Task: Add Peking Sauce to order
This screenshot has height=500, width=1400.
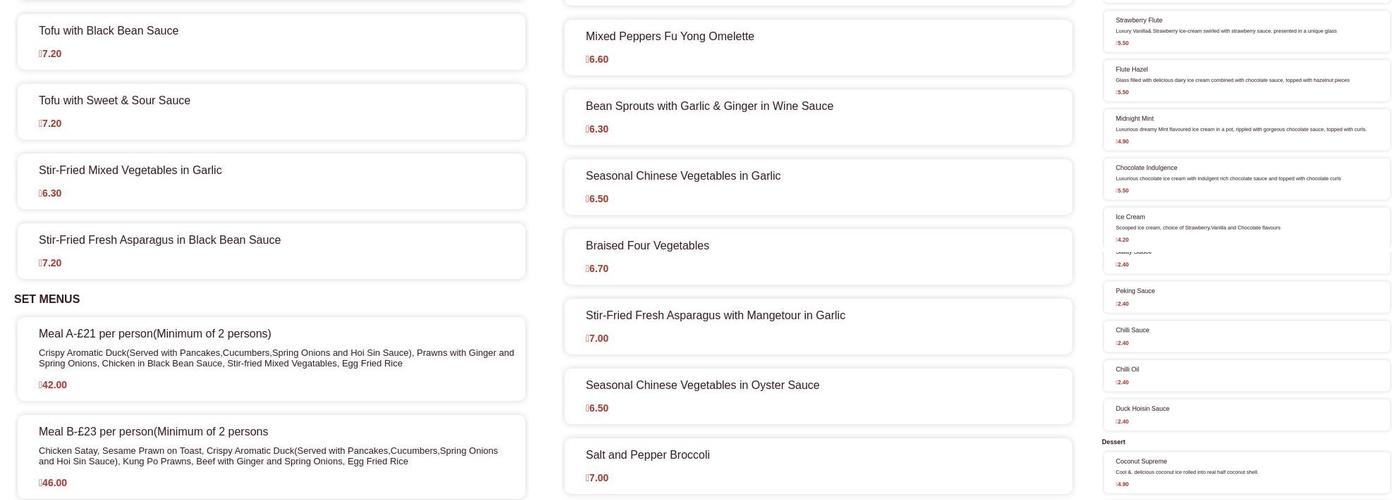Action: coord(1246,297)
